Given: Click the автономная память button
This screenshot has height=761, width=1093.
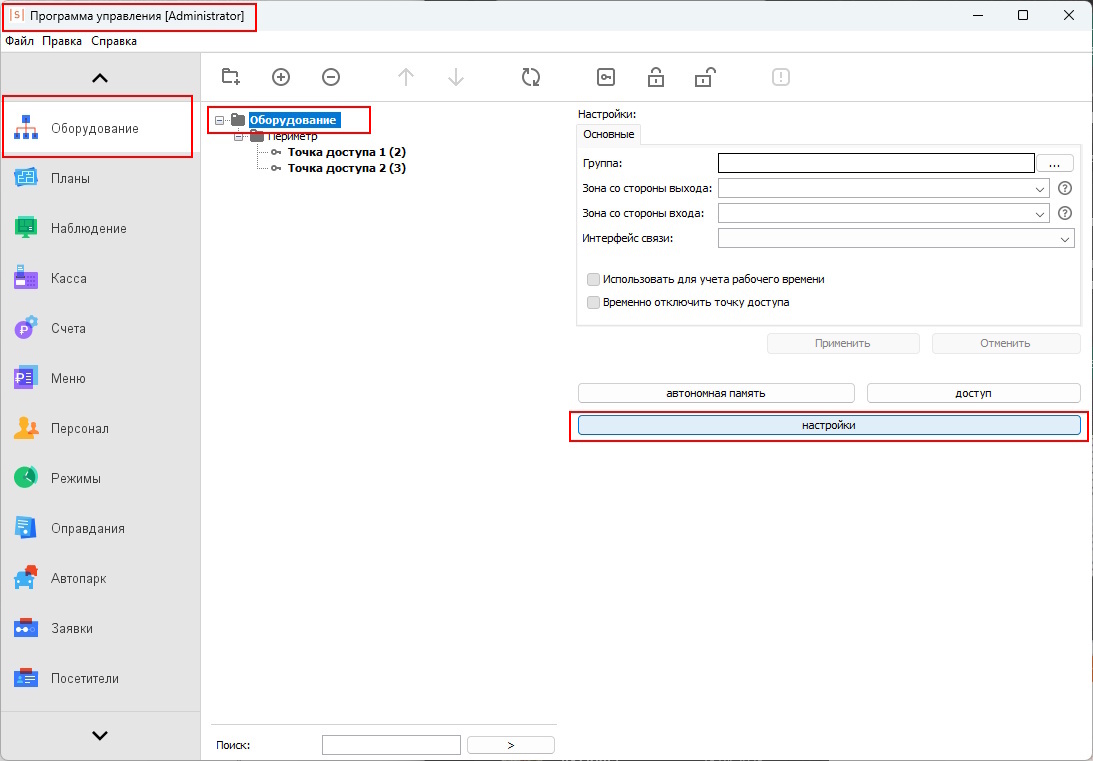Looking at the screenshot, I should point(716,393).
